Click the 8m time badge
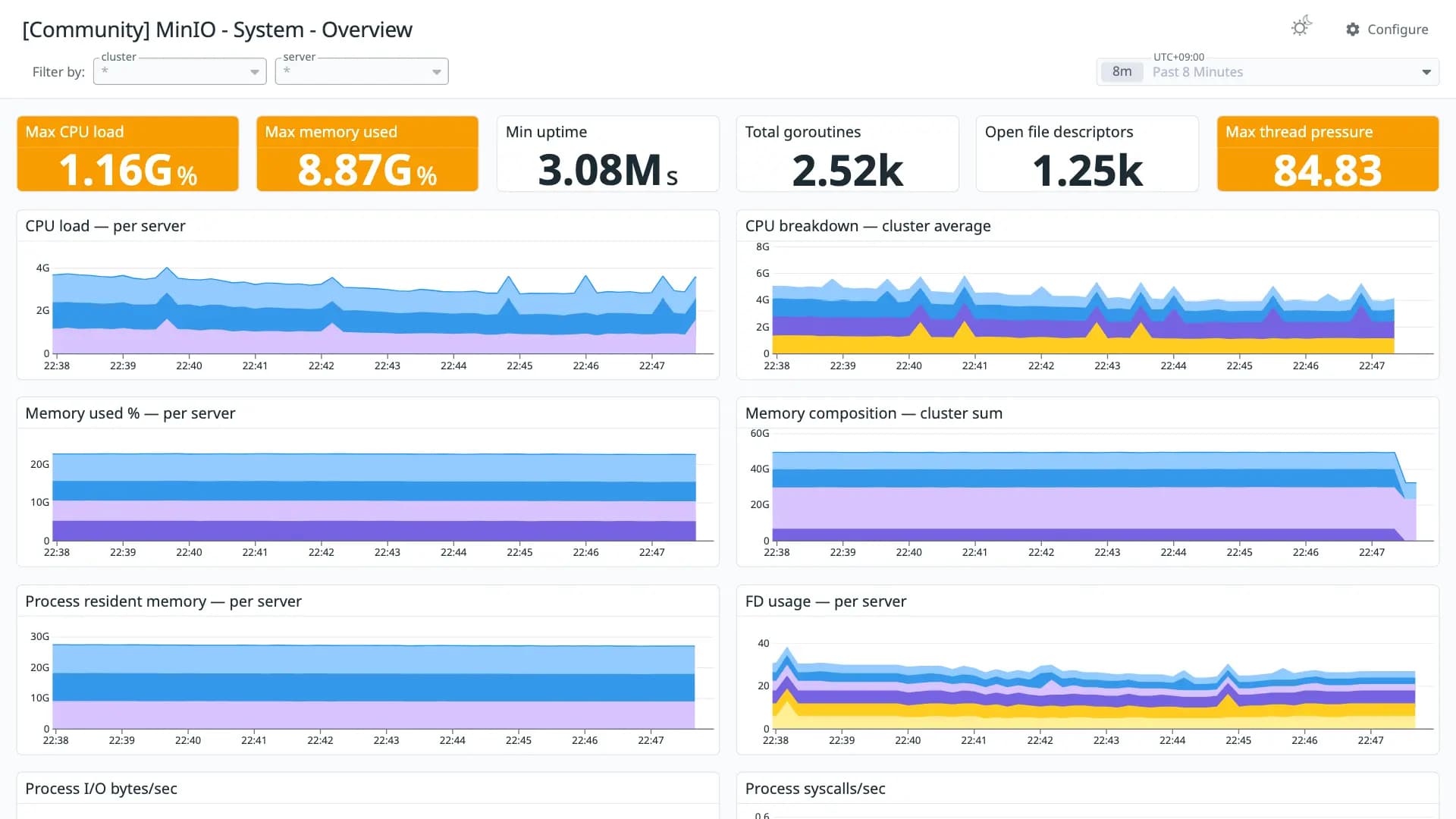Screen dimensions: 1456x819 (1122, 72)
